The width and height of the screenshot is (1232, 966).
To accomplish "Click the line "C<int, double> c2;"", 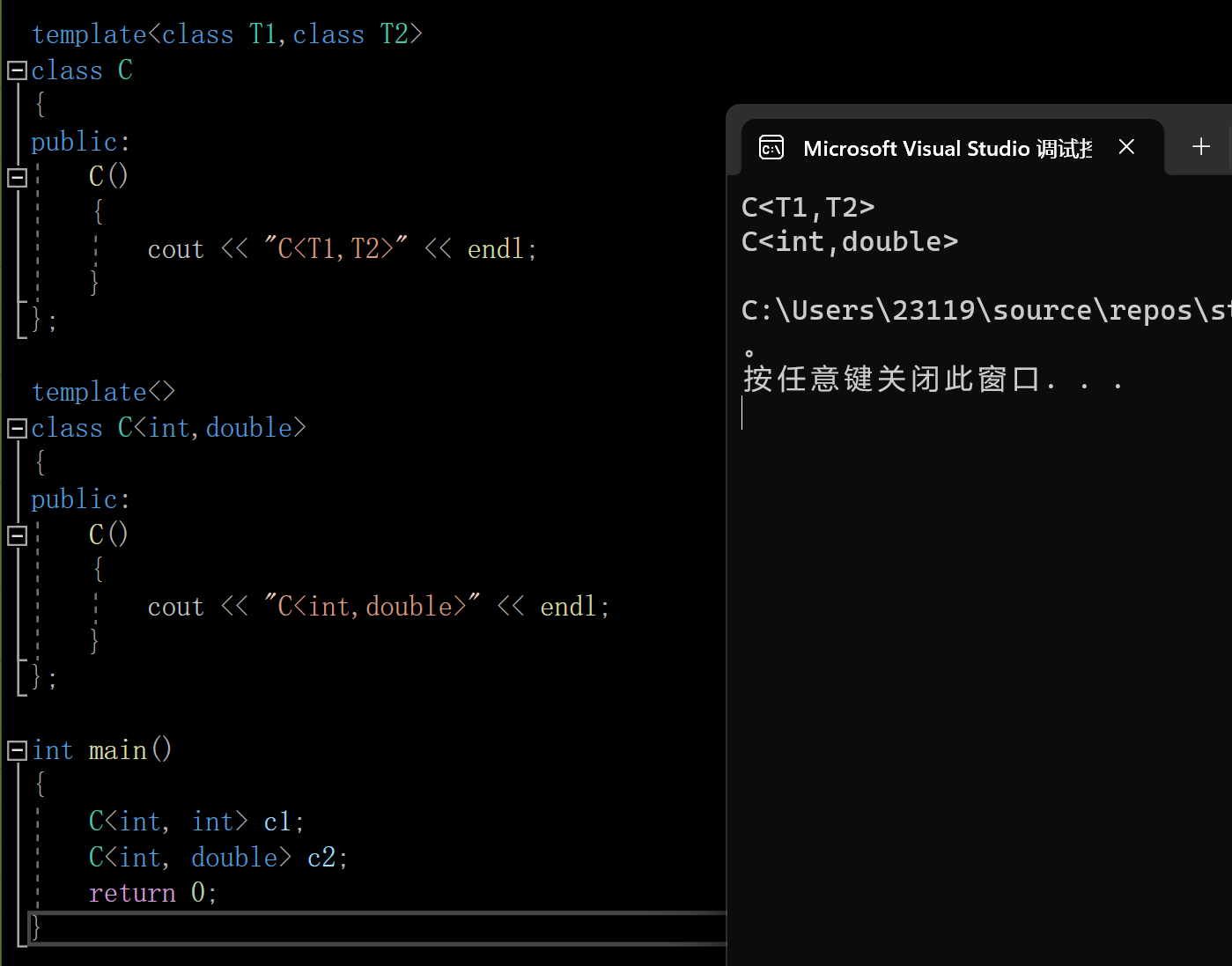I will pyautogui.click(x=218, y=858).
